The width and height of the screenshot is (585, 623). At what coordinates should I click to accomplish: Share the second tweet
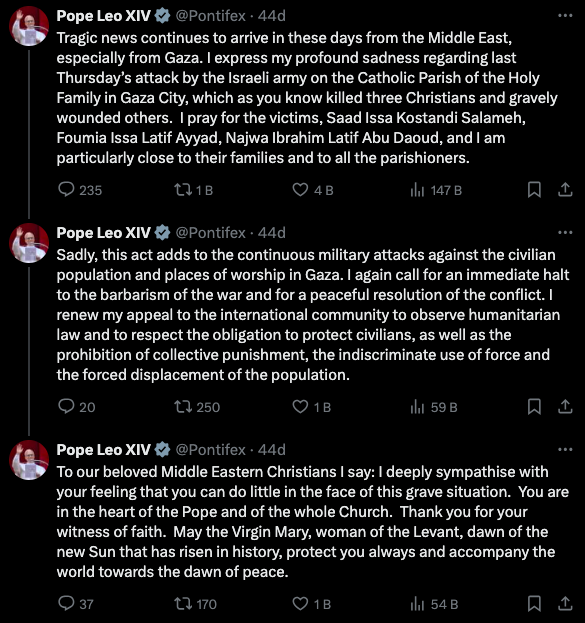point(565,406)
